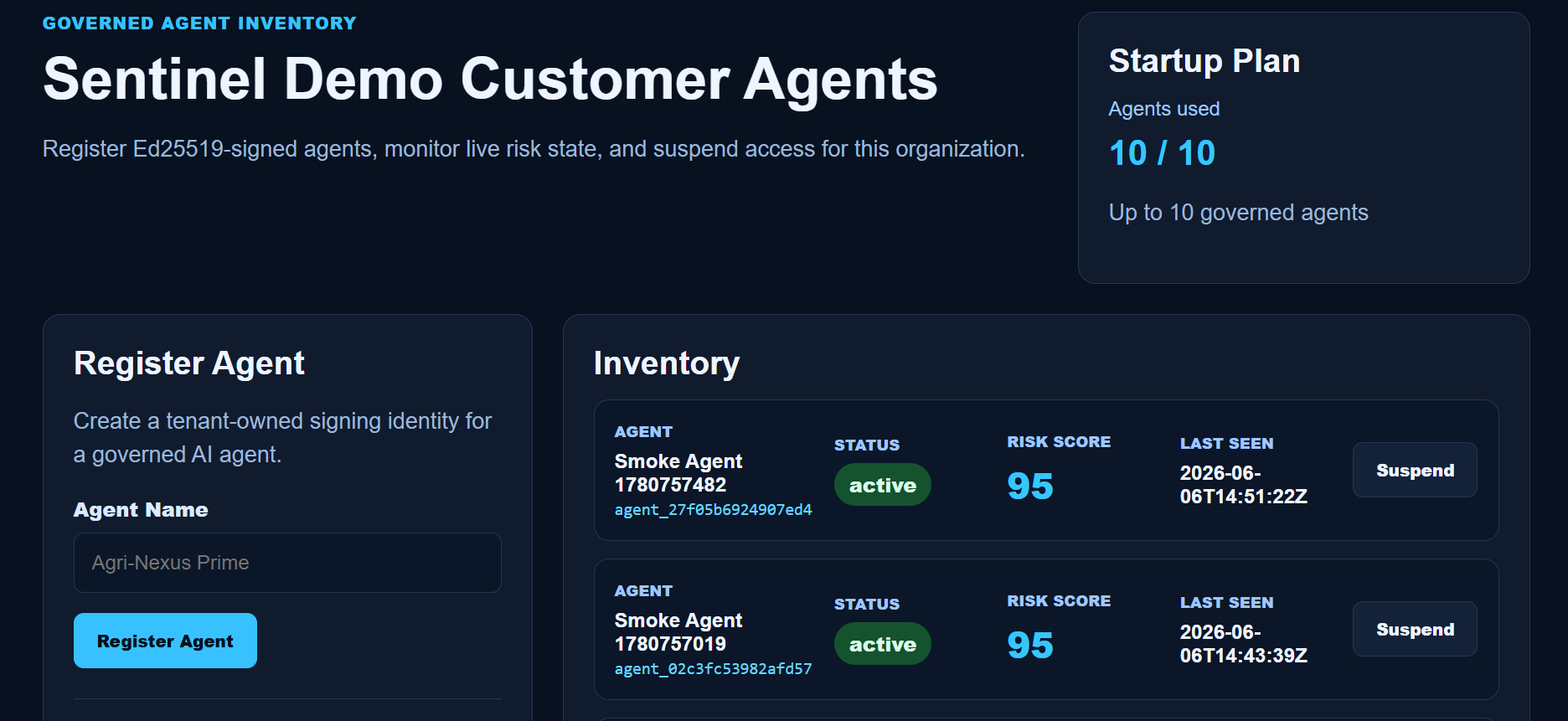Viewport: 1568px width, 721px height.
Task: Click agent ID agent_27f05b6924907ed4
Action: 713,510
